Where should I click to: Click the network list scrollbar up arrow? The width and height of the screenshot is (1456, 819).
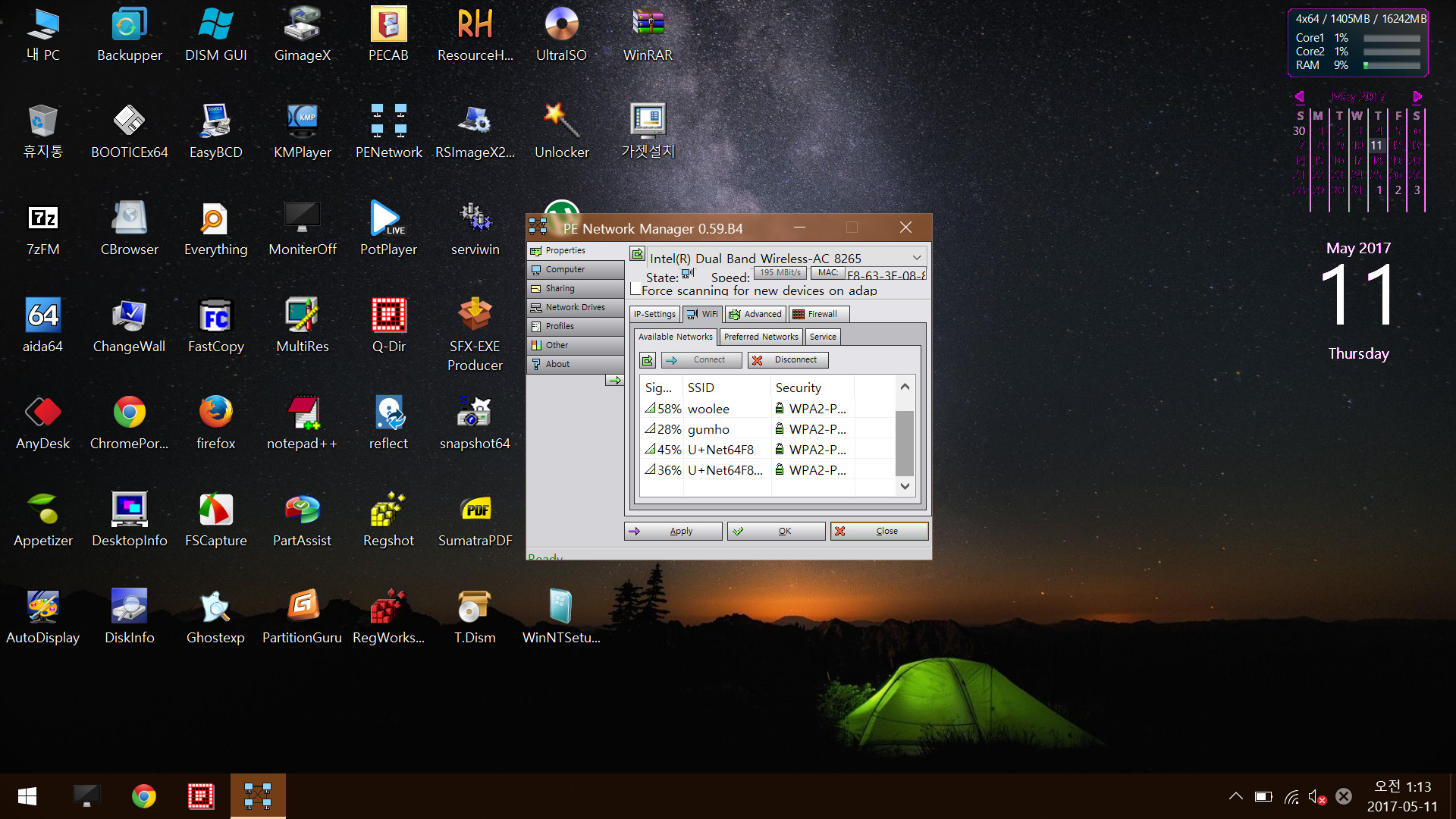905,387
